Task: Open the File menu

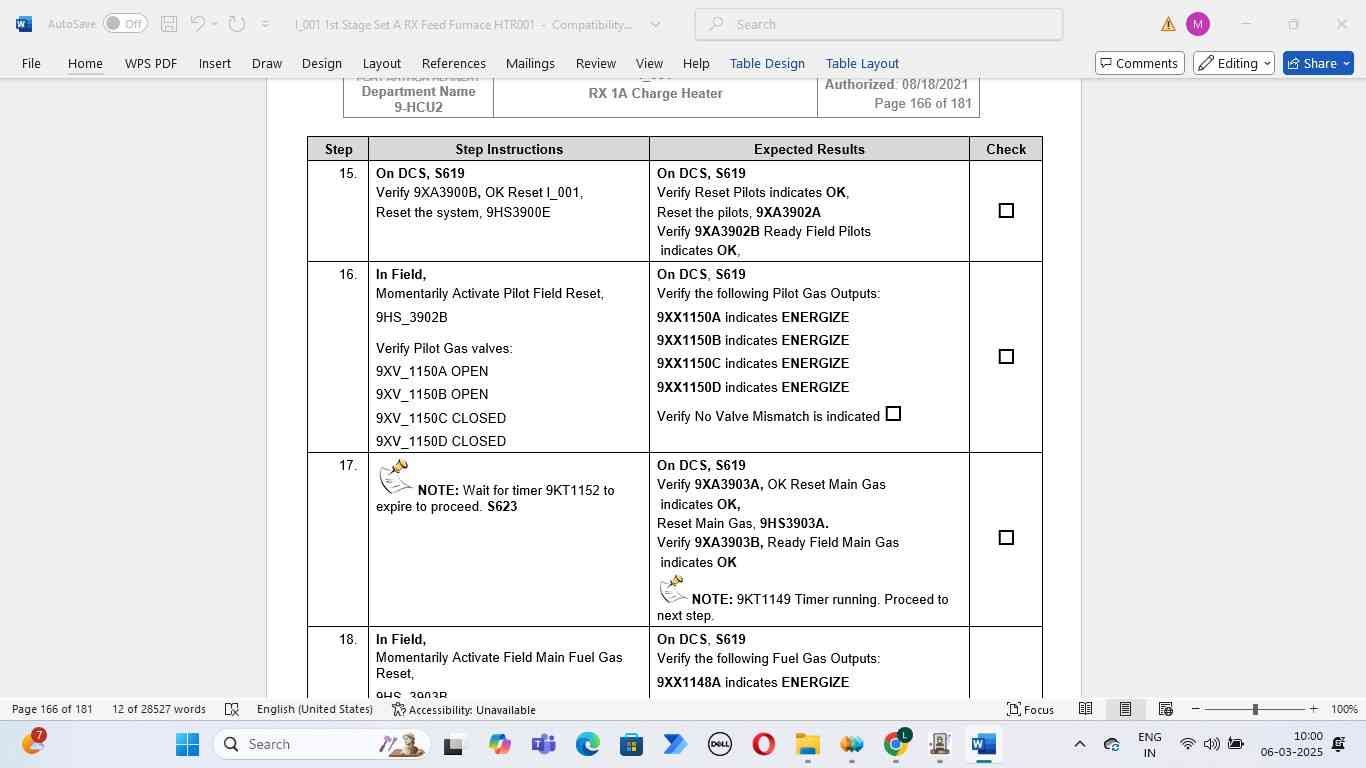Action: click(x=31, y=63)
